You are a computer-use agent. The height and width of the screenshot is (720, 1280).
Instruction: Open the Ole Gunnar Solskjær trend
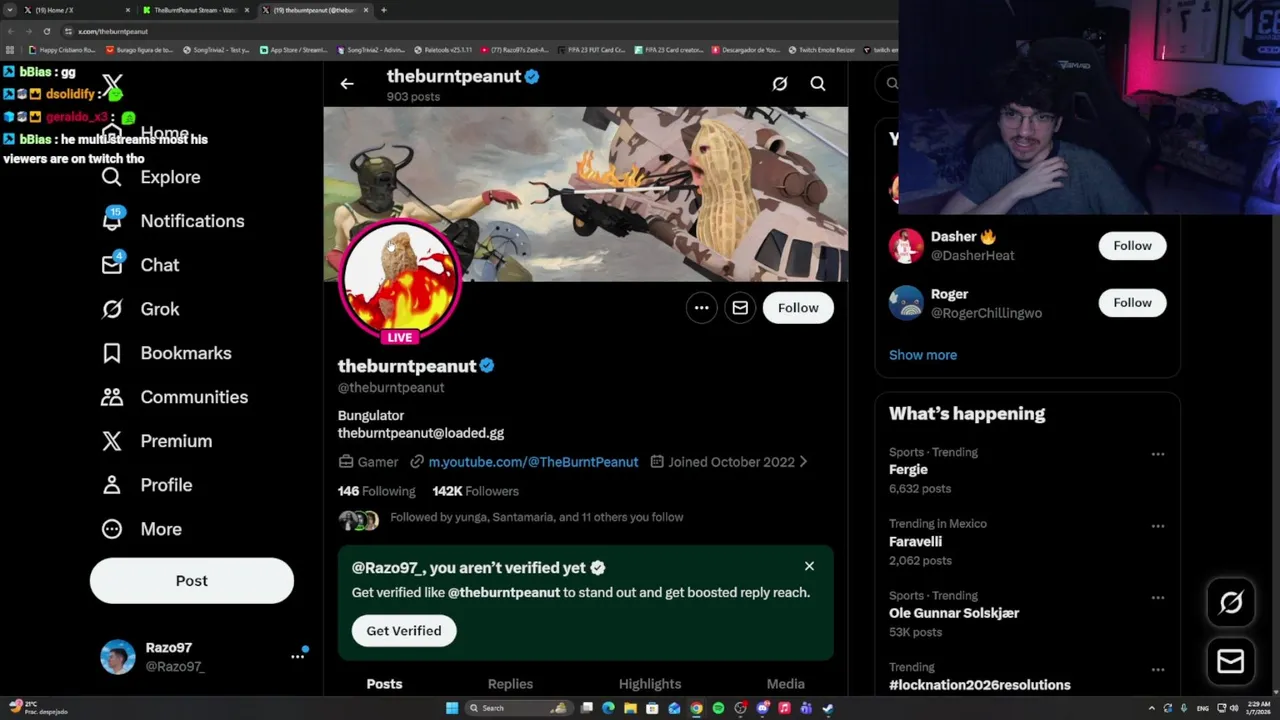954,614
